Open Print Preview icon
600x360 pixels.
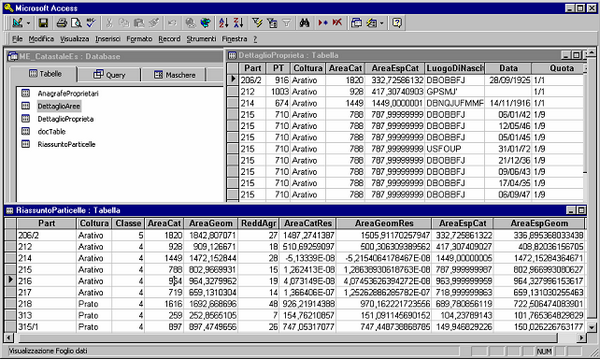[x=76, y=23]
